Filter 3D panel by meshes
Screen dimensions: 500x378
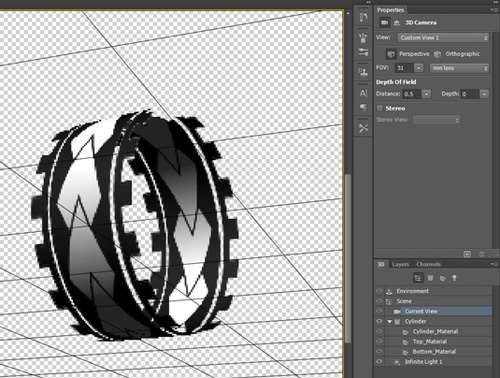pyautogui.click(x=430, y=278)
